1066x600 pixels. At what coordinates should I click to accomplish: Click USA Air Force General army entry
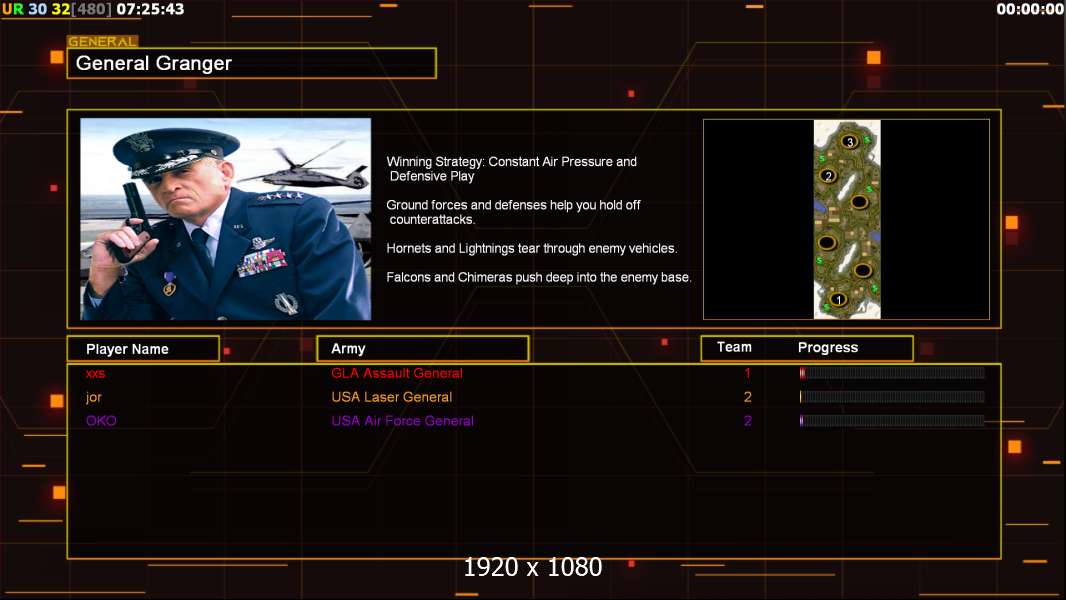pyautogui.click(x=402, y=421)
